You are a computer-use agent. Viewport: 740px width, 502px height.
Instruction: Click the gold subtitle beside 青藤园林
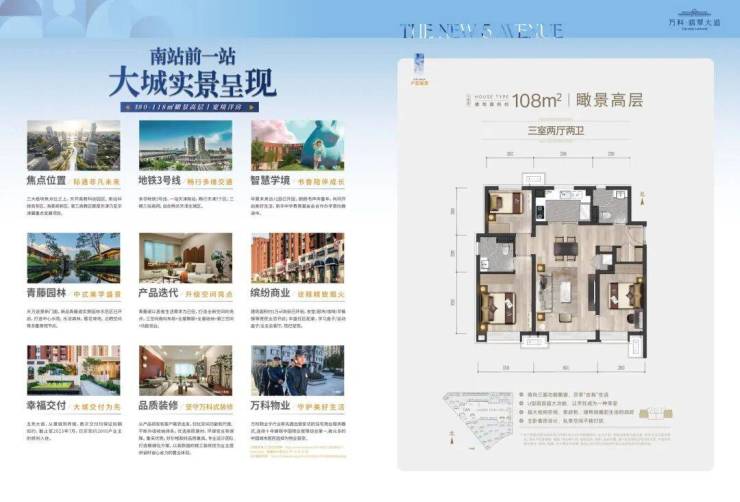[97, 294]
